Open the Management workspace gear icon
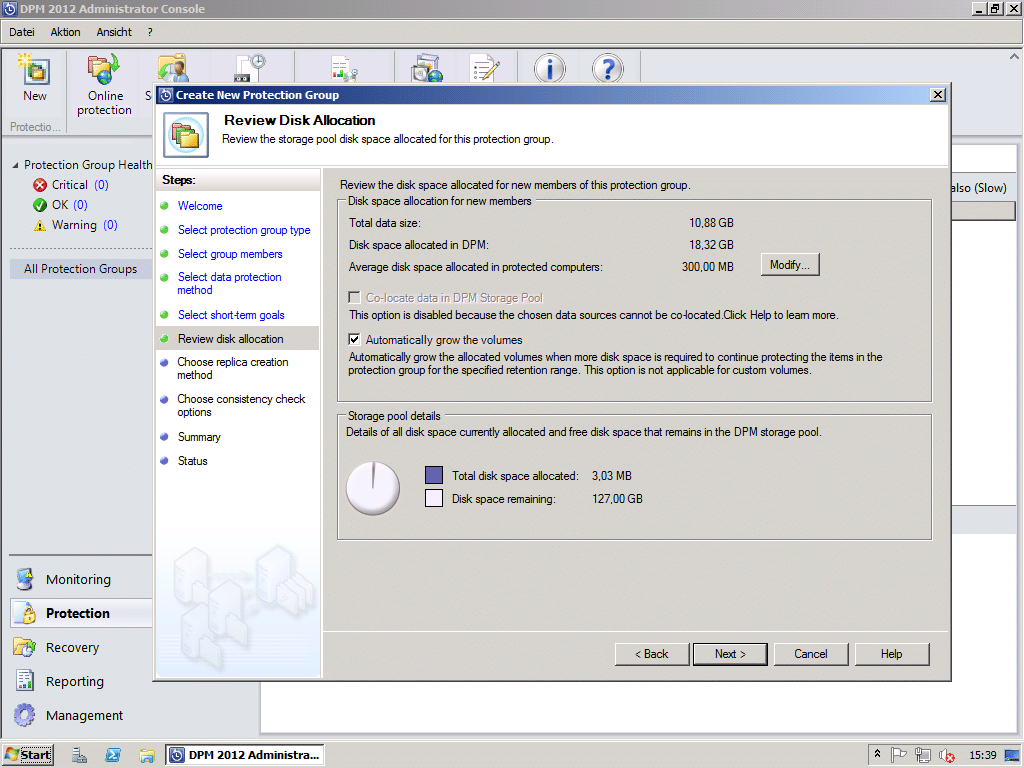1024x768 pixels. point(25,715)
